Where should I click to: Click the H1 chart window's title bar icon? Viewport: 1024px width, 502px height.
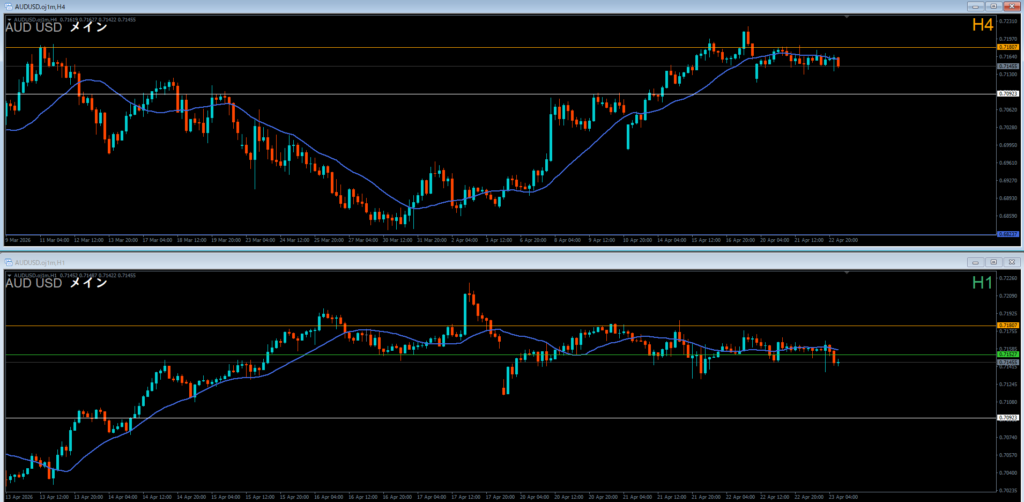click(8, 262)
